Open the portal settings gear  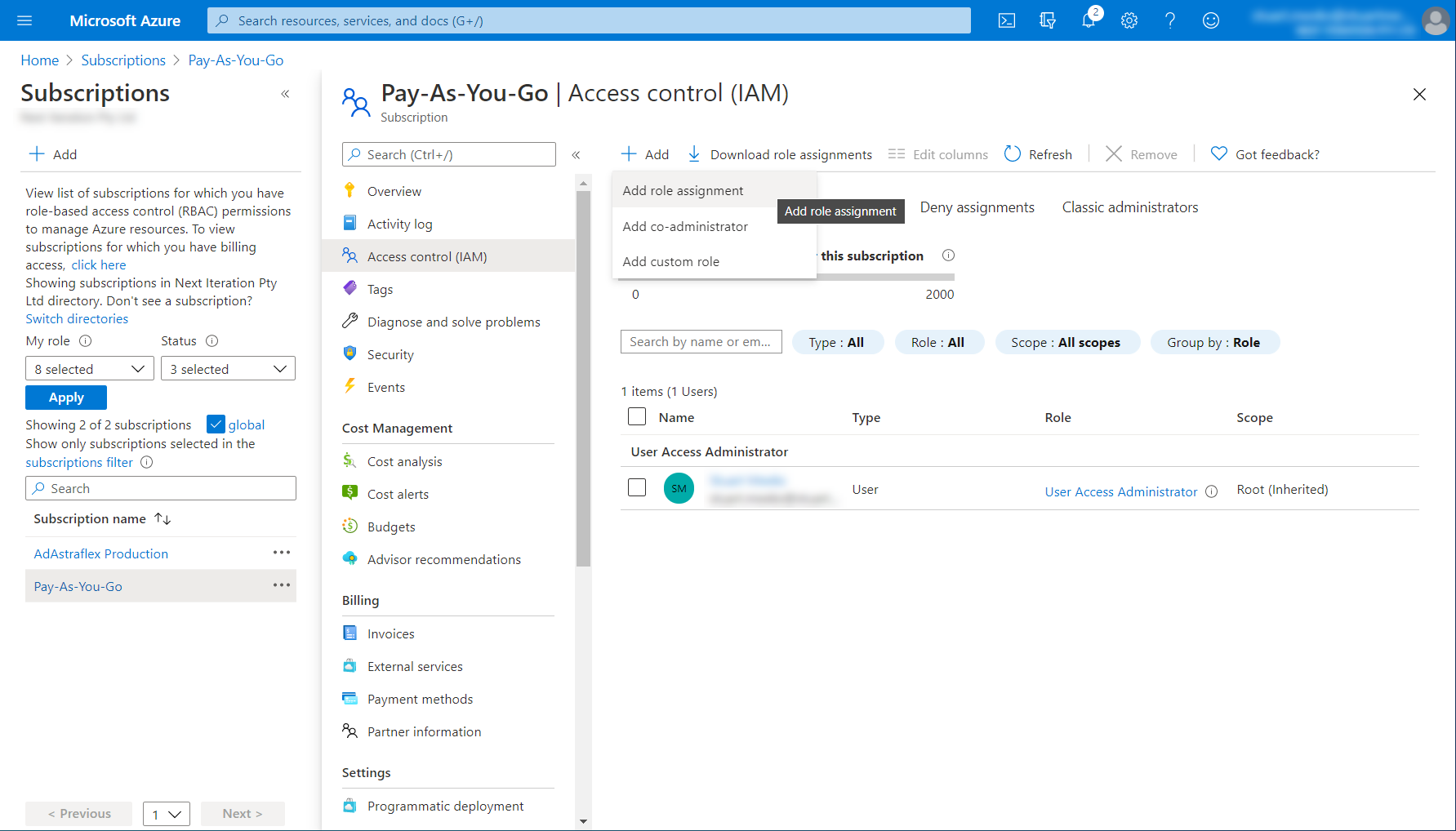(x=1129, y=20)
